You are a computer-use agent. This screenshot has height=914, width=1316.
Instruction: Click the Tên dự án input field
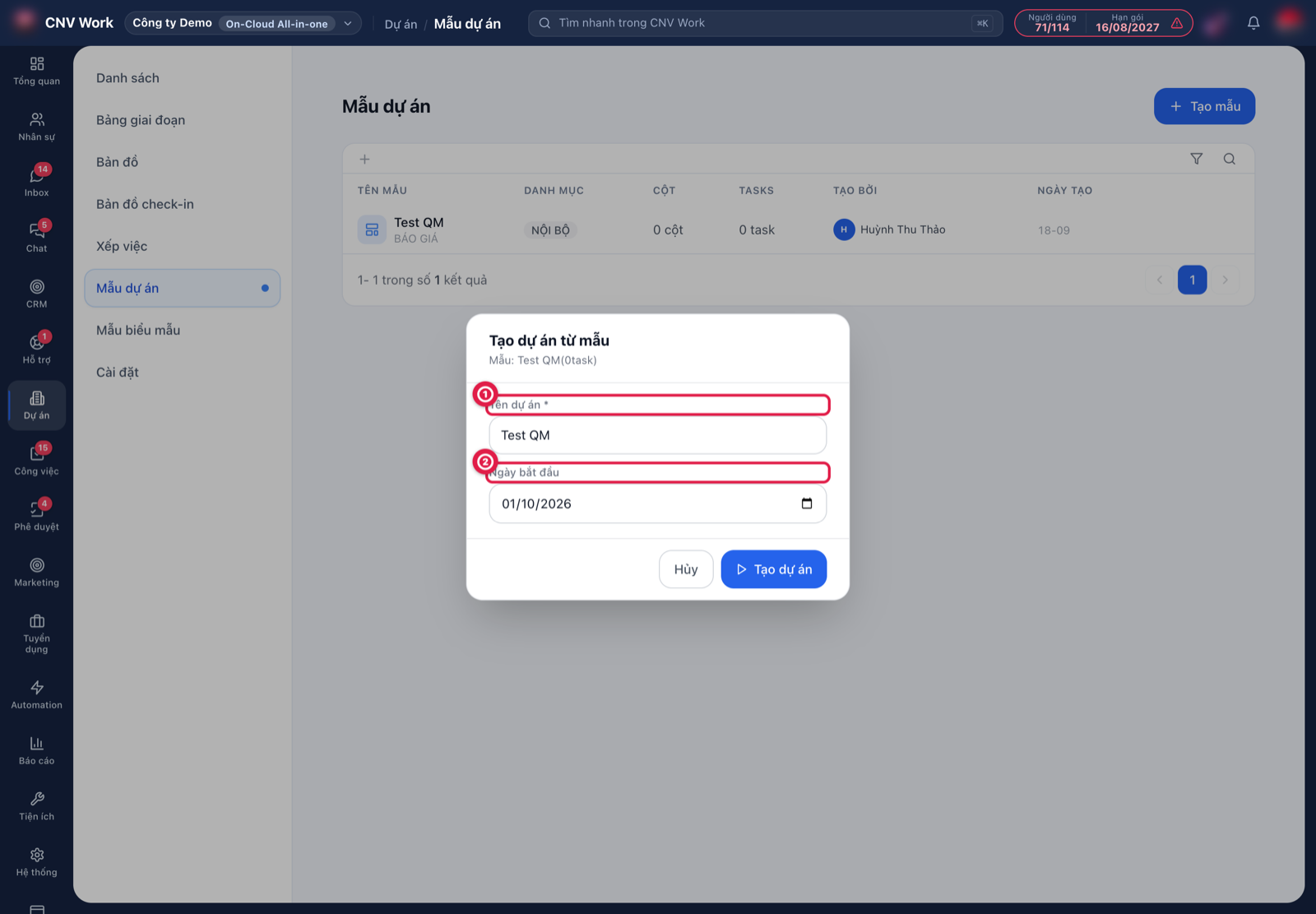(x=657, y=435)
